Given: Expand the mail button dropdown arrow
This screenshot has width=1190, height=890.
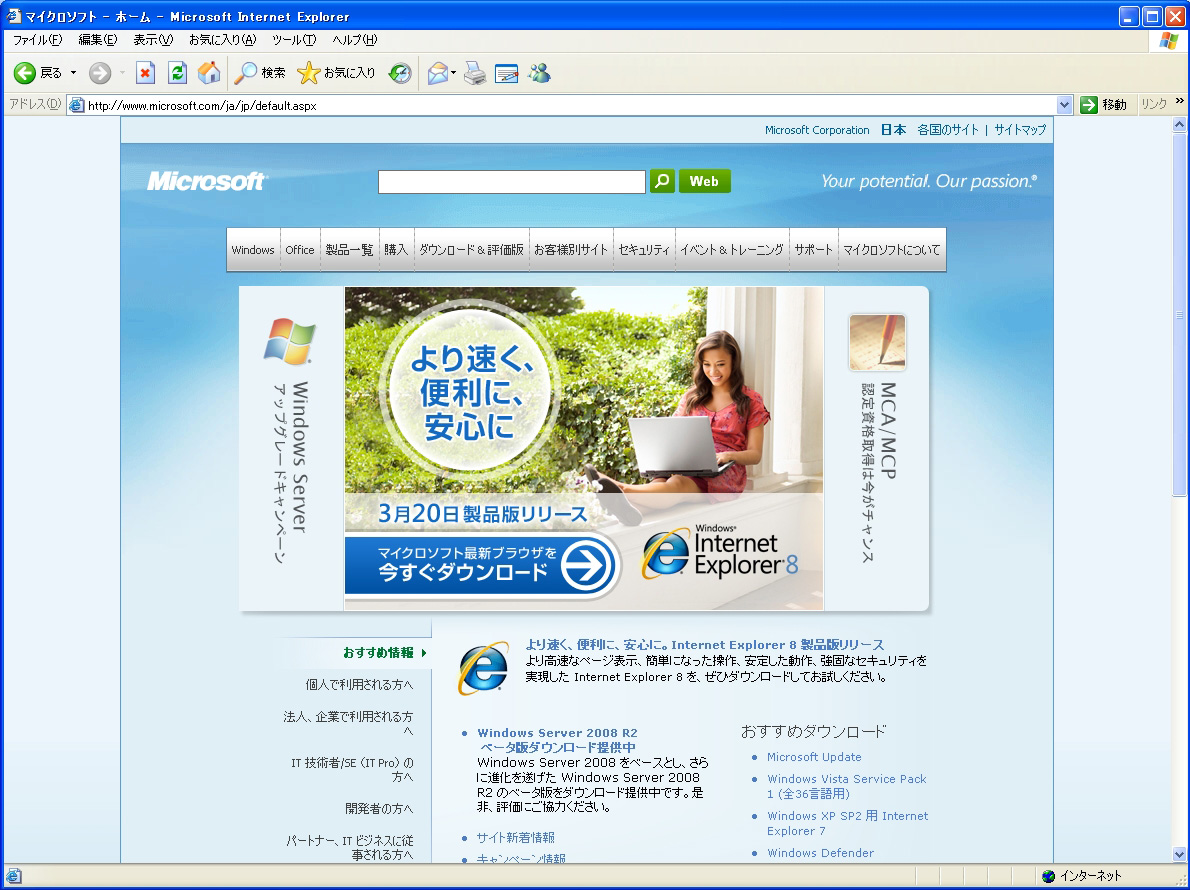Looking at the screenshot, I should tap(453, 73).
